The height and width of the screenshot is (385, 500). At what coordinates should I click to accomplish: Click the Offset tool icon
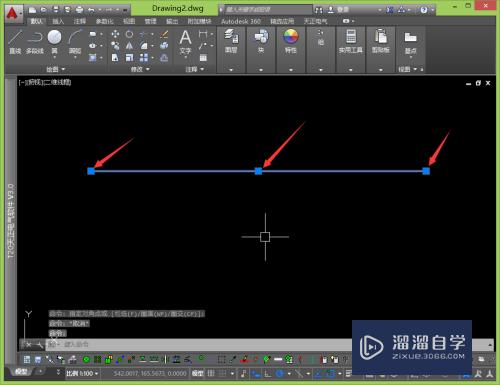click(164, 58)
